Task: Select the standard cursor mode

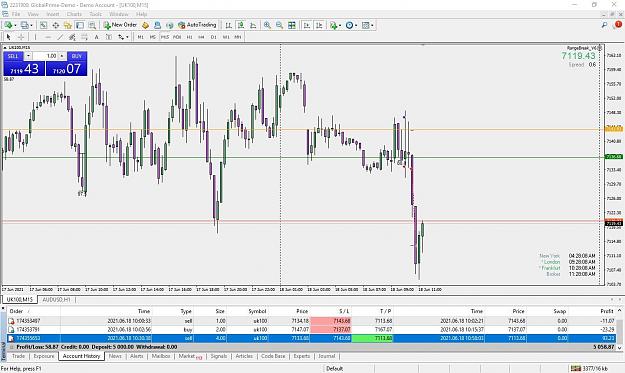Action: (8, 37)
